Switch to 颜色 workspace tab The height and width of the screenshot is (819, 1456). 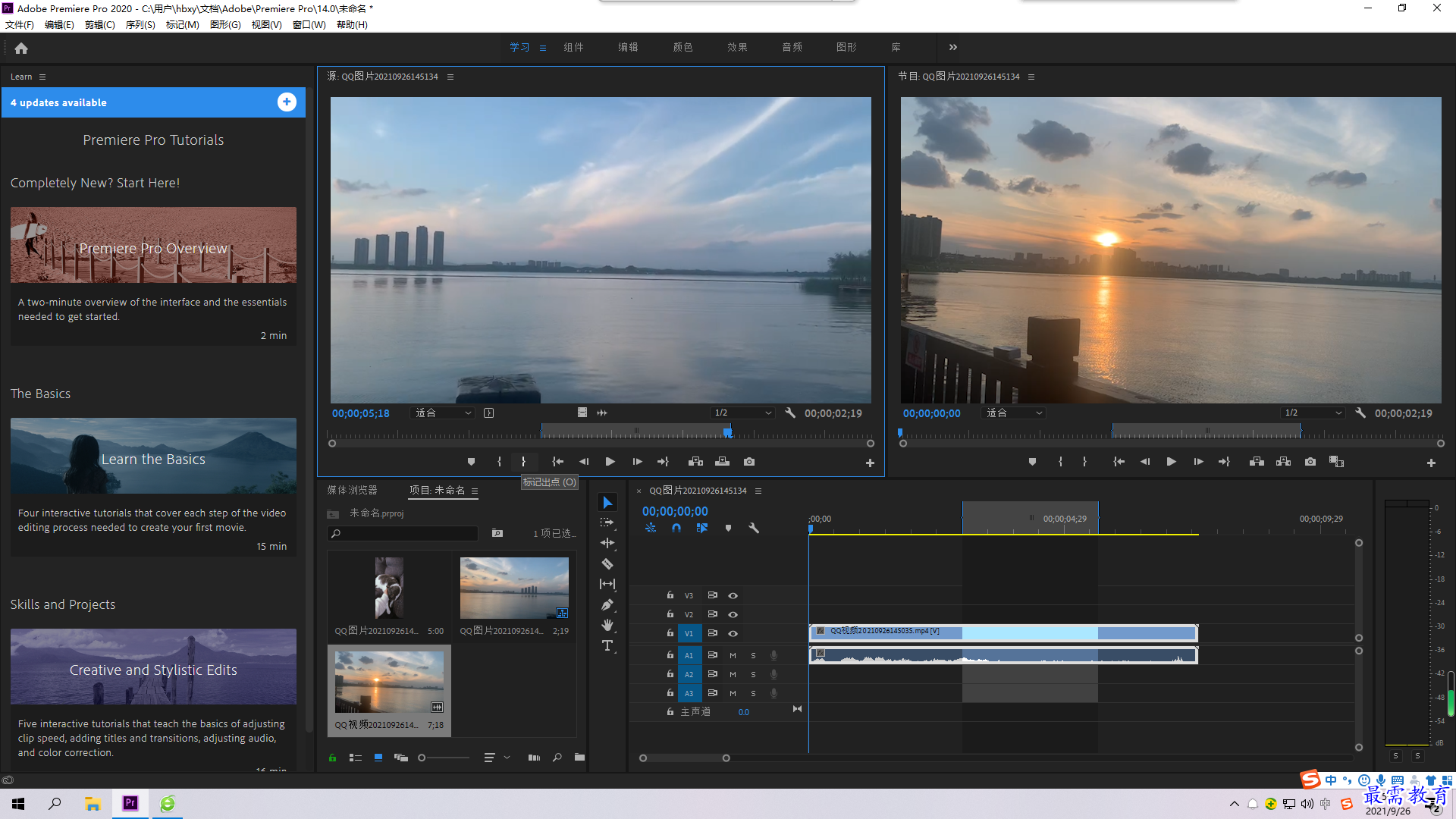(x=682, y=47)
